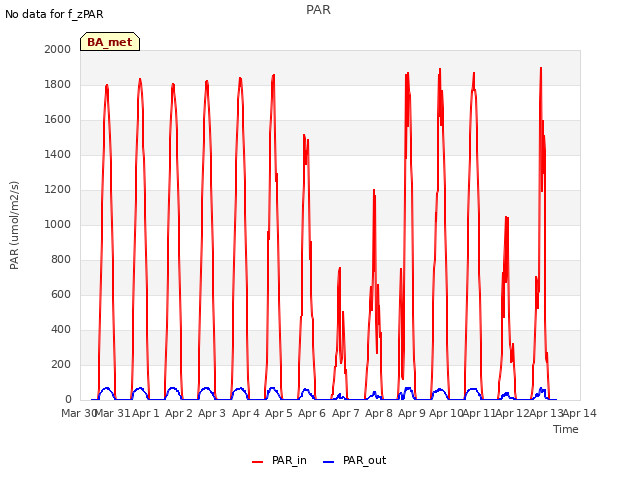The width and height of the screenshot is (640, 480).
Task: Click the 'Apr 14' x-axis date label
Action: tap(580, 413)
